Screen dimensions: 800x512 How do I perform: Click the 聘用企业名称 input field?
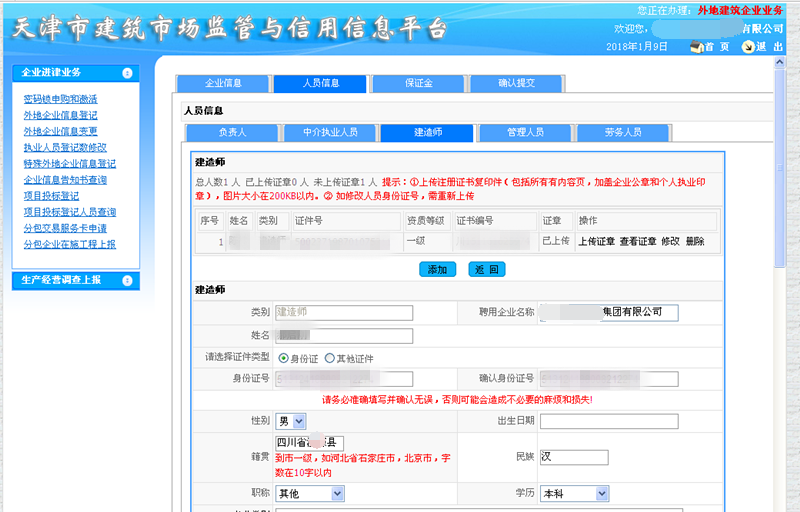[609, 313]
